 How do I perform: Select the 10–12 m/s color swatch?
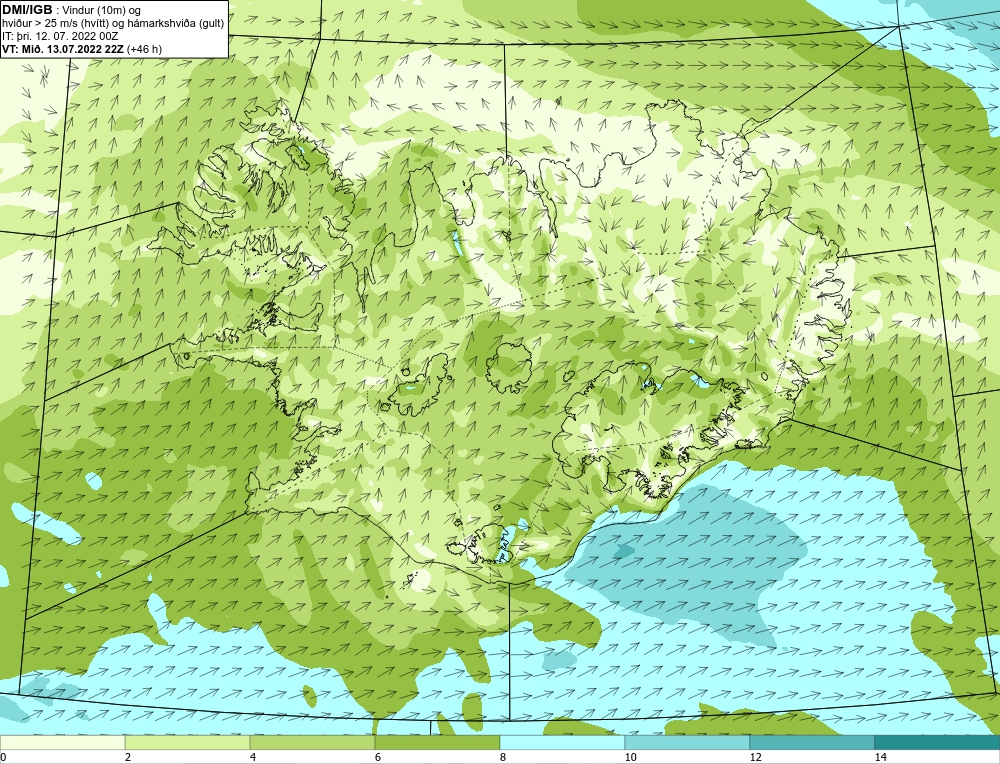688,742
